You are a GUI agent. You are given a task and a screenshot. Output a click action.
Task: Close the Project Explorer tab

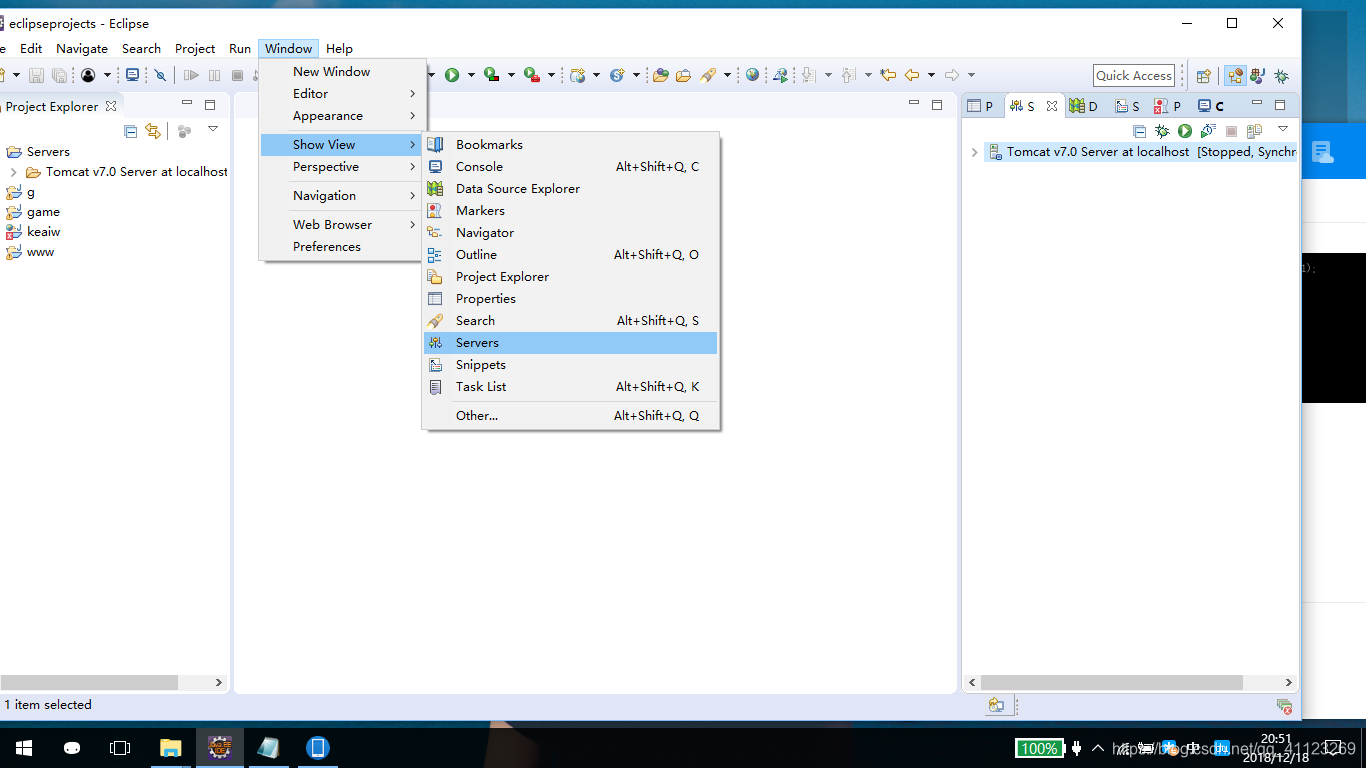click(x=111, y=106)
